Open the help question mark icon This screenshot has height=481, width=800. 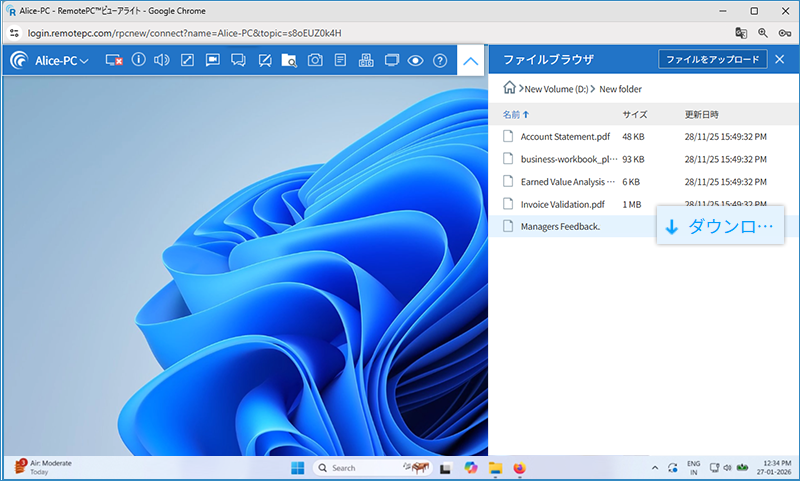(440, 61)
